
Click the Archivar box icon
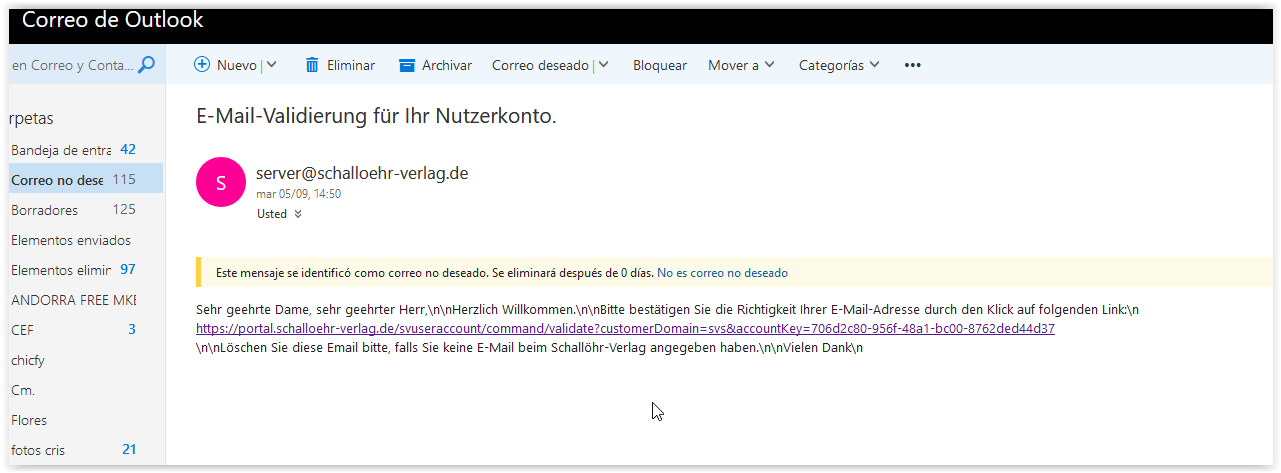406,65
